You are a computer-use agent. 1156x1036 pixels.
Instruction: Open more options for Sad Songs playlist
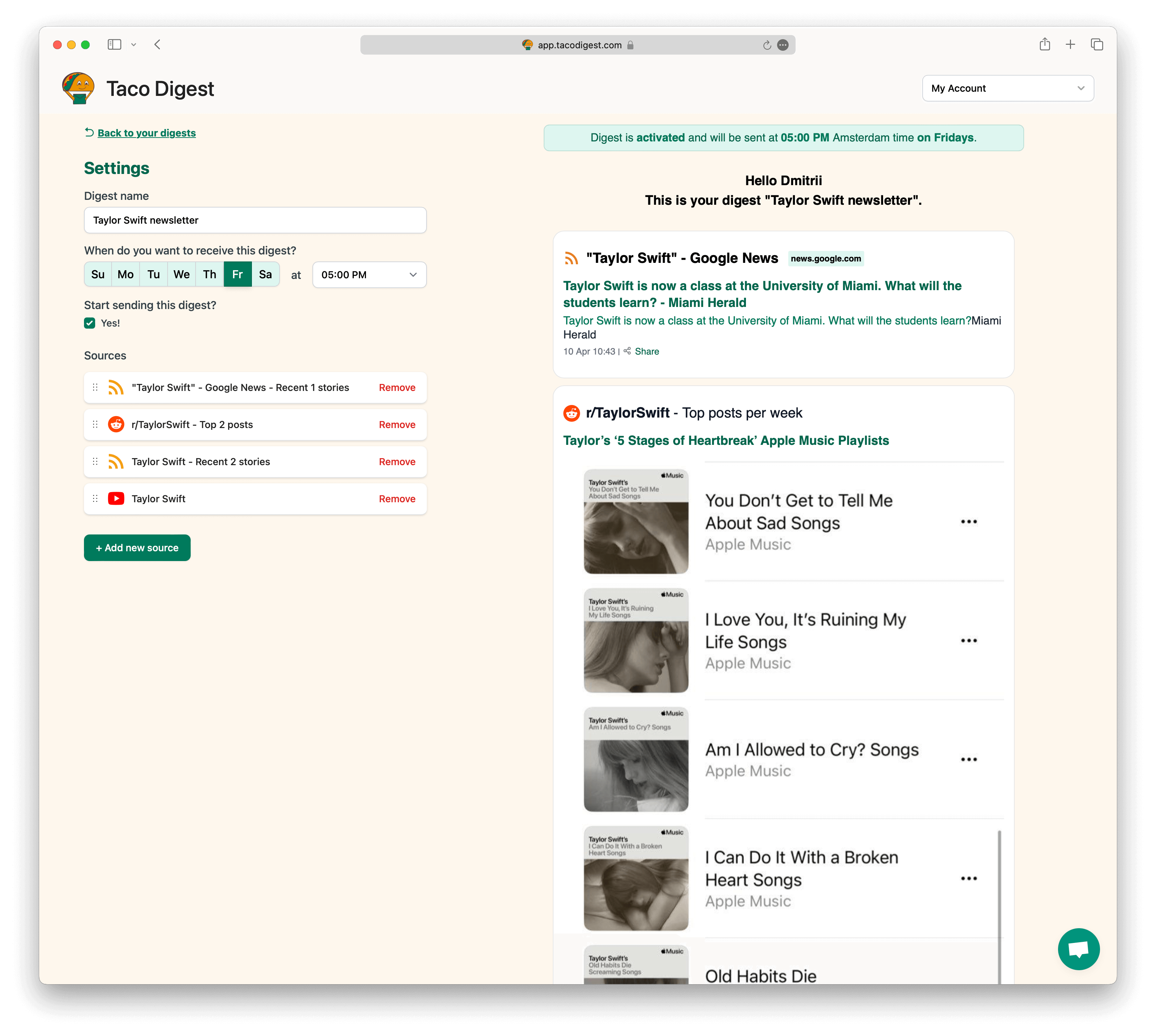point(968,522)
